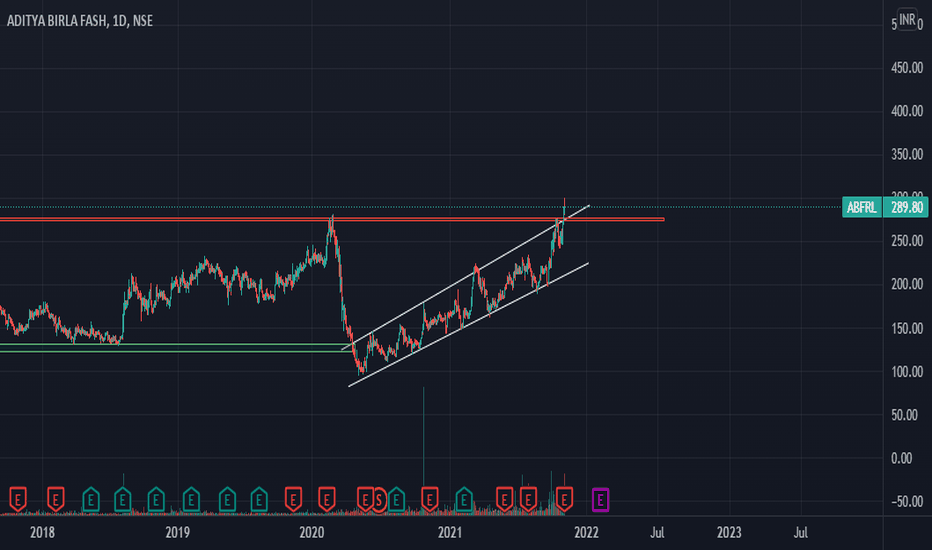The height and width of the screenshot is (550, 932).
Task: Select the red horizontal resistance line
Action: (x=332, y=219)
